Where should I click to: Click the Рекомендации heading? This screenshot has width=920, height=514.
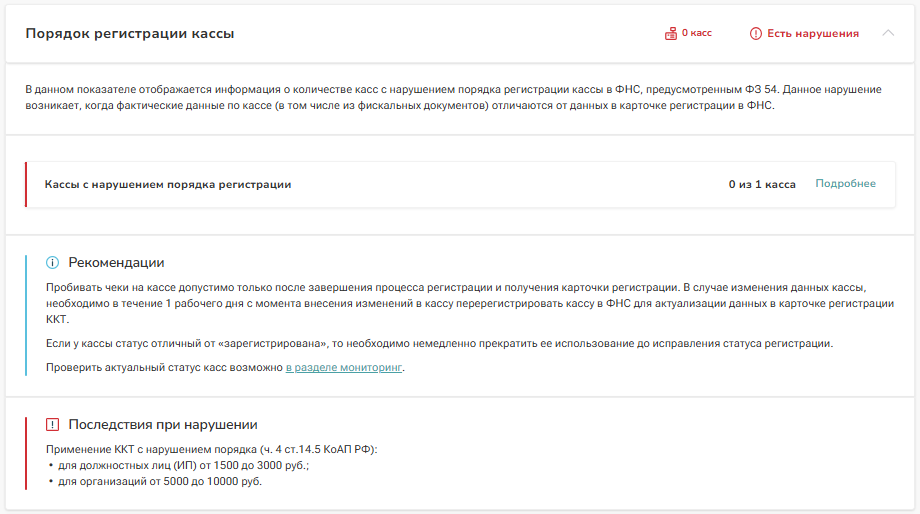pyautogui.click(x=116, y=263)
